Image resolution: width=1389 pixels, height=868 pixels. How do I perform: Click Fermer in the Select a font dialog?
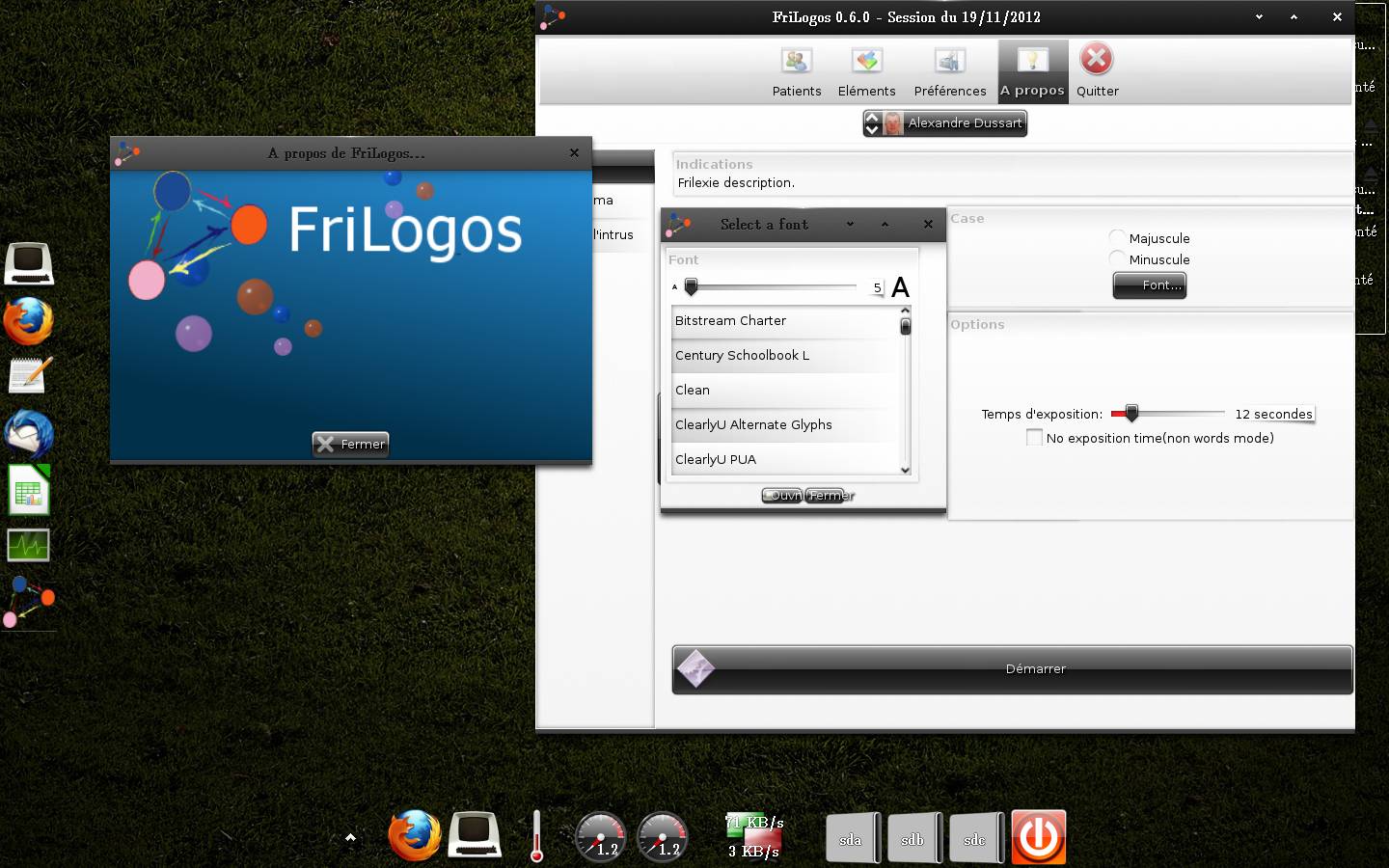coord(826,496)
